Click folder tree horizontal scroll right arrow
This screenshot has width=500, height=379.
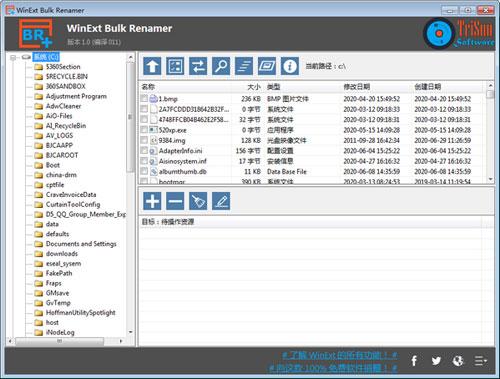pyautogui.click(x=121, y=341)
